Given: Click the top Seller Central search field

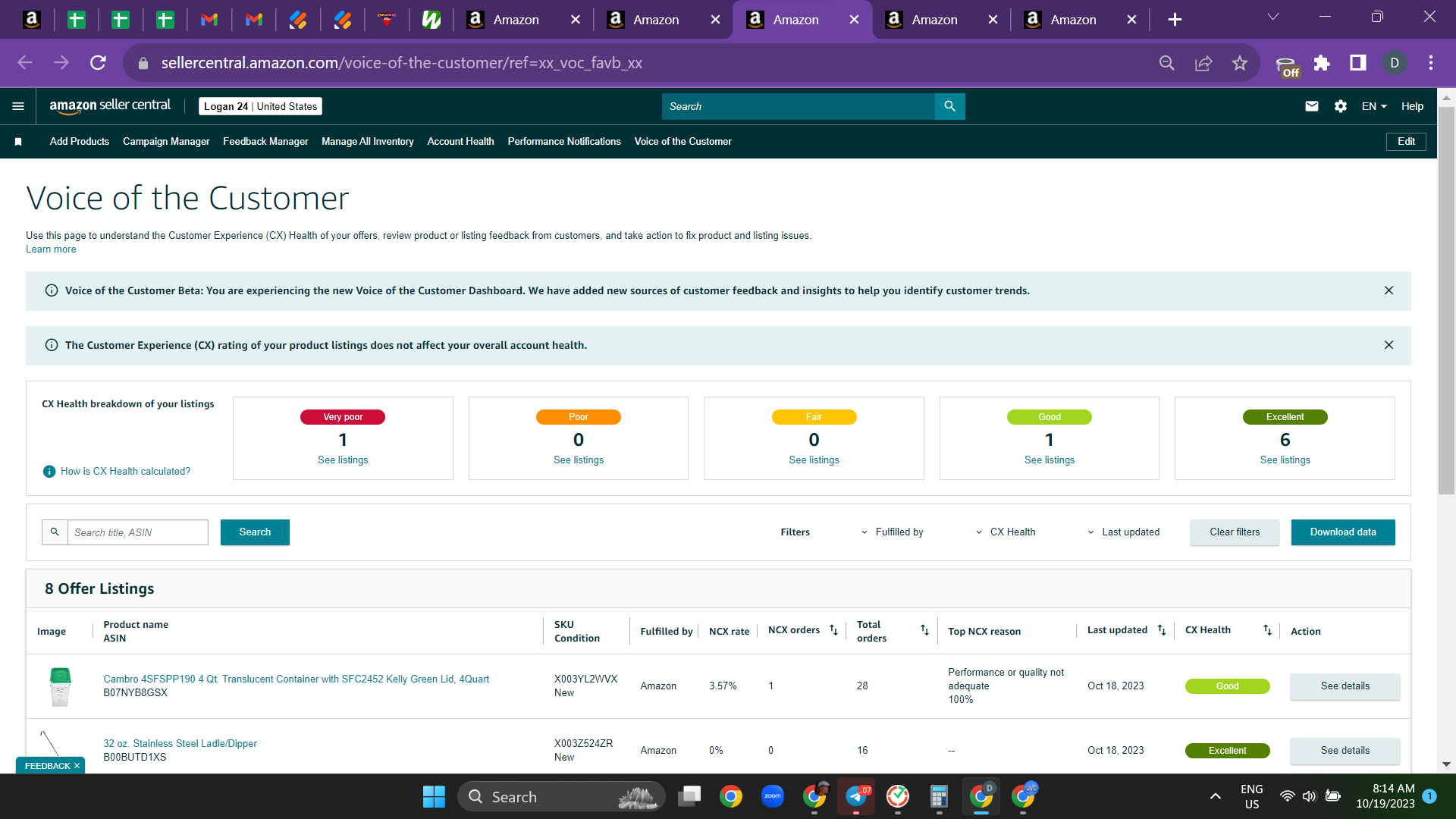Looking at the screenshot, I should (x=799, y=106).
